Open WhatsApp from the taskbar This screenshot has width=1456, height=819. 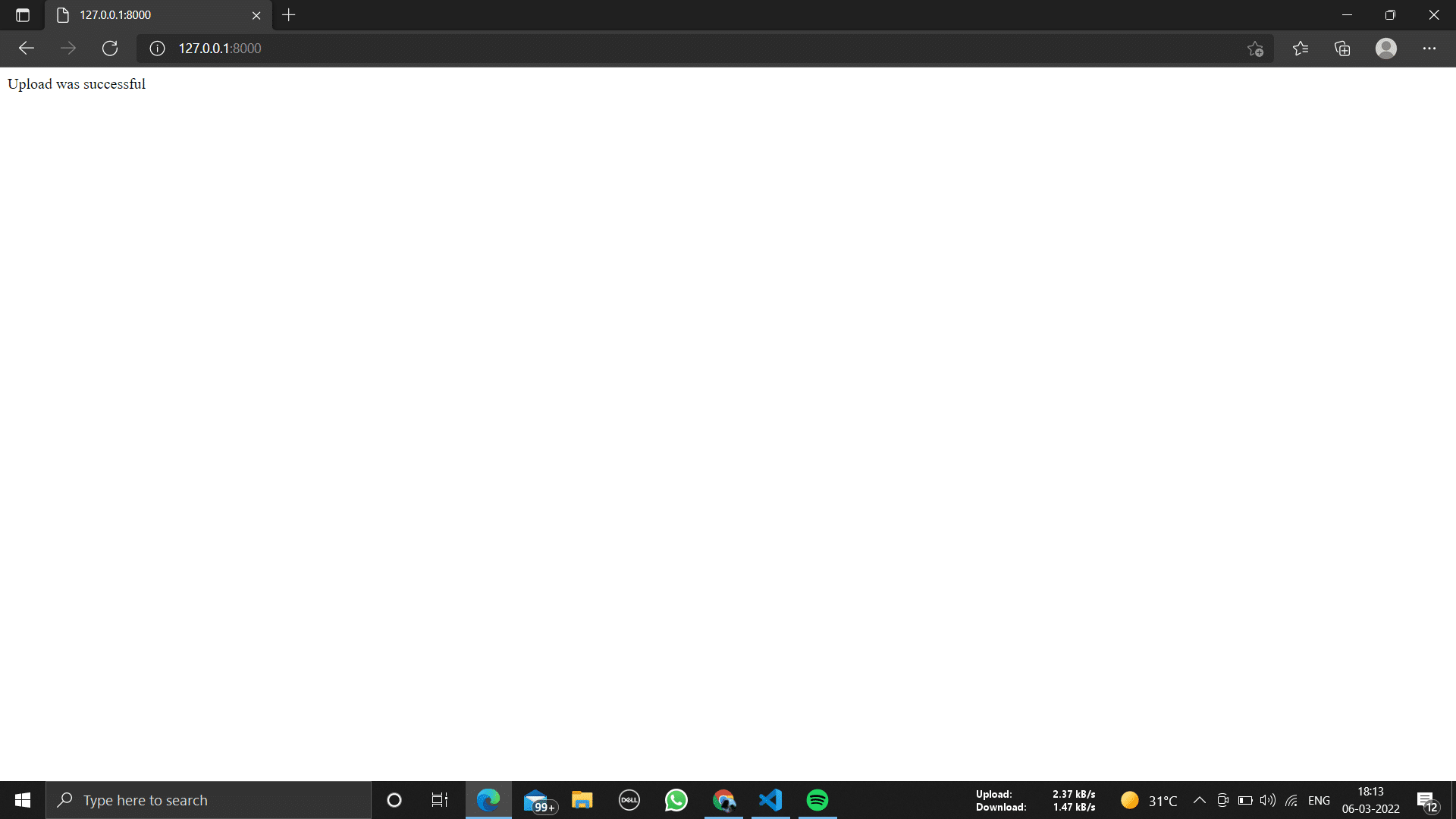(x=676, y=800)
